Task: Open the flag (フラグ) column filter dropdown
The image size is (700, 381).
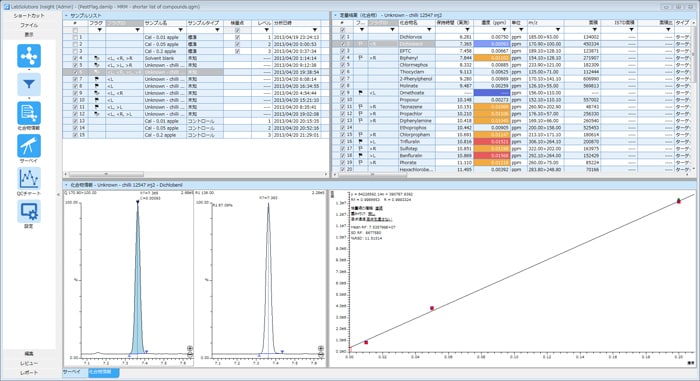Action: pyautogui.click(x=100, y=30)
